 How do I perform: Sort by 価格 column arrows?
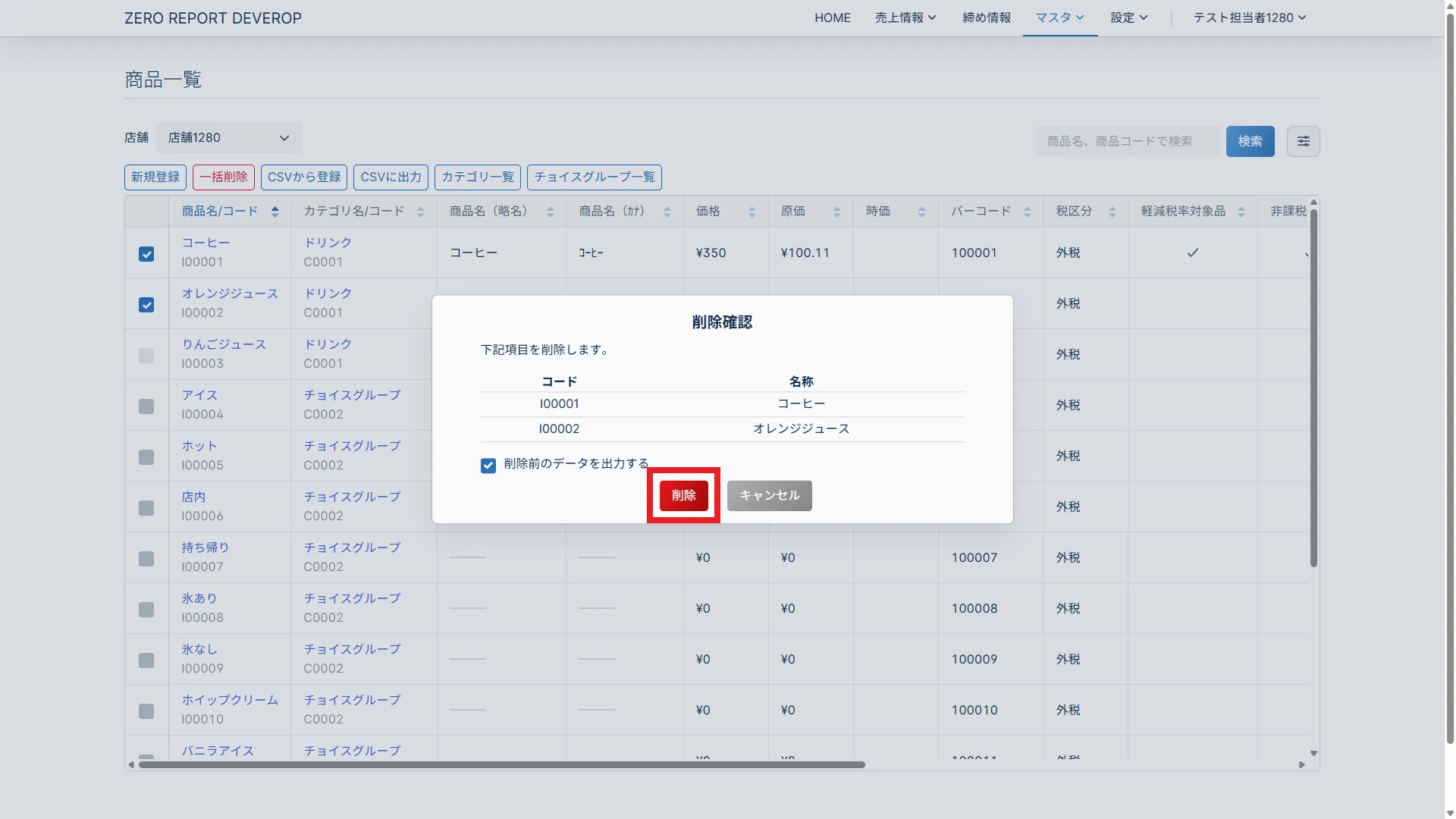(752, 212)
